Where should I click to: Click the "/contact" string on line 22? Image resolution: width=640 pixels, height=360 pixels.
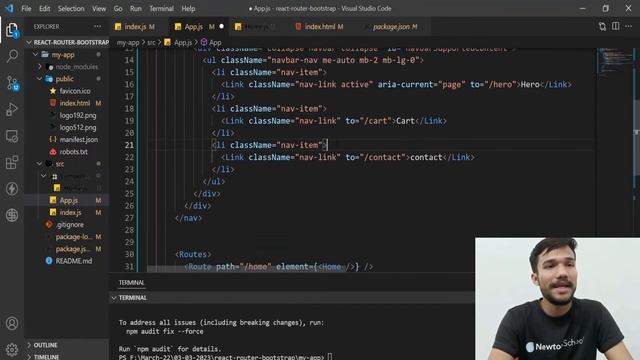coord(382,157)
